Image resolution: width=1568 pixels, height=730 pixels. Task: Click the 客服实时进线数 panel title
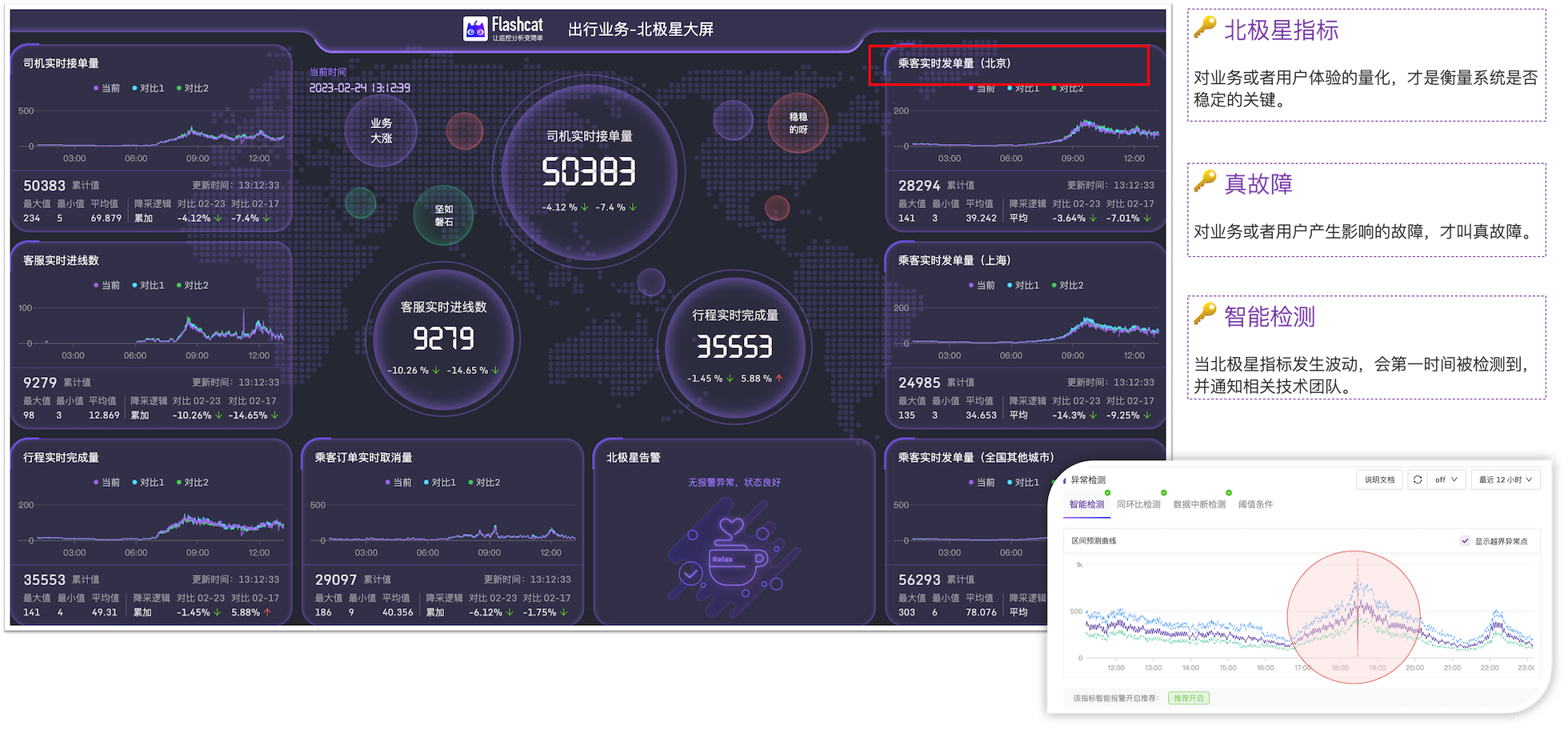[61, 260]
